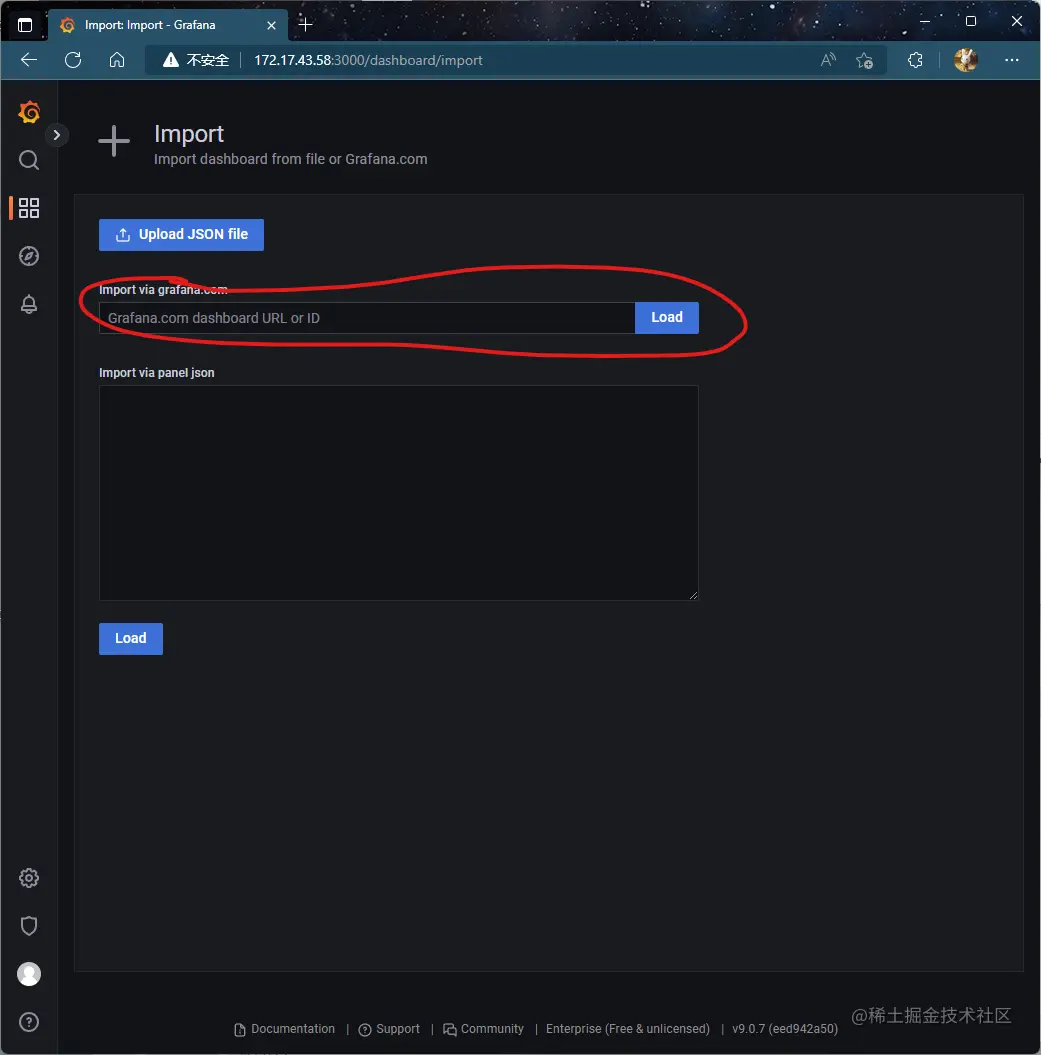
Task: Go to browser home page icon
Action: (117, 61)
